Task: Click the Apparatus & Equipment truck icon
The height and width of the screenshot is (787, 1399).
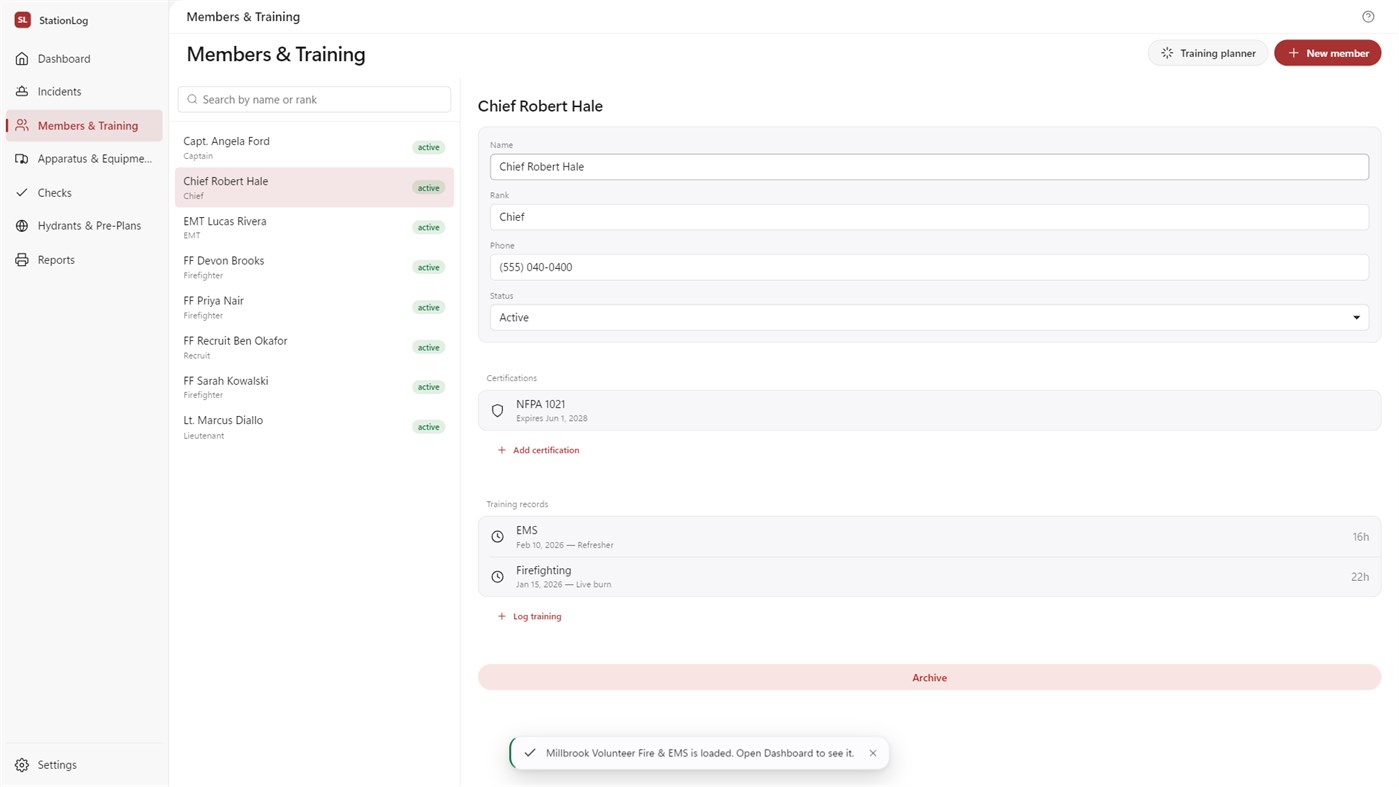Action: coord(22,159)
